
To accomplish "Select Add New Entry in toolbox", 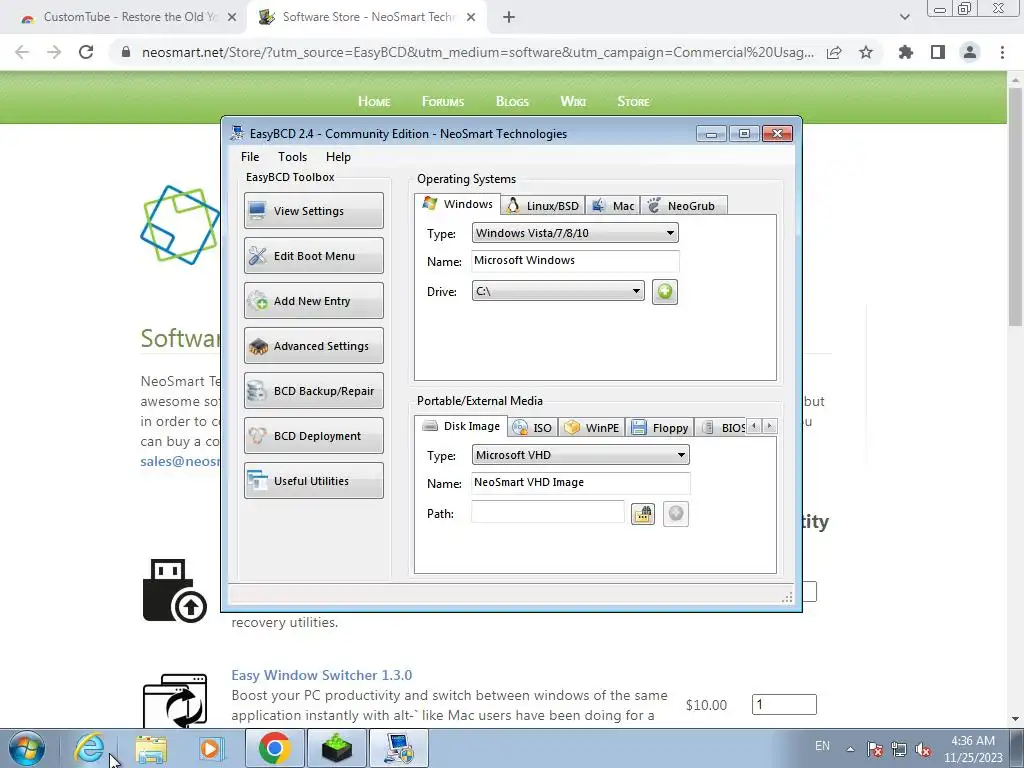I will pos(313,300).
